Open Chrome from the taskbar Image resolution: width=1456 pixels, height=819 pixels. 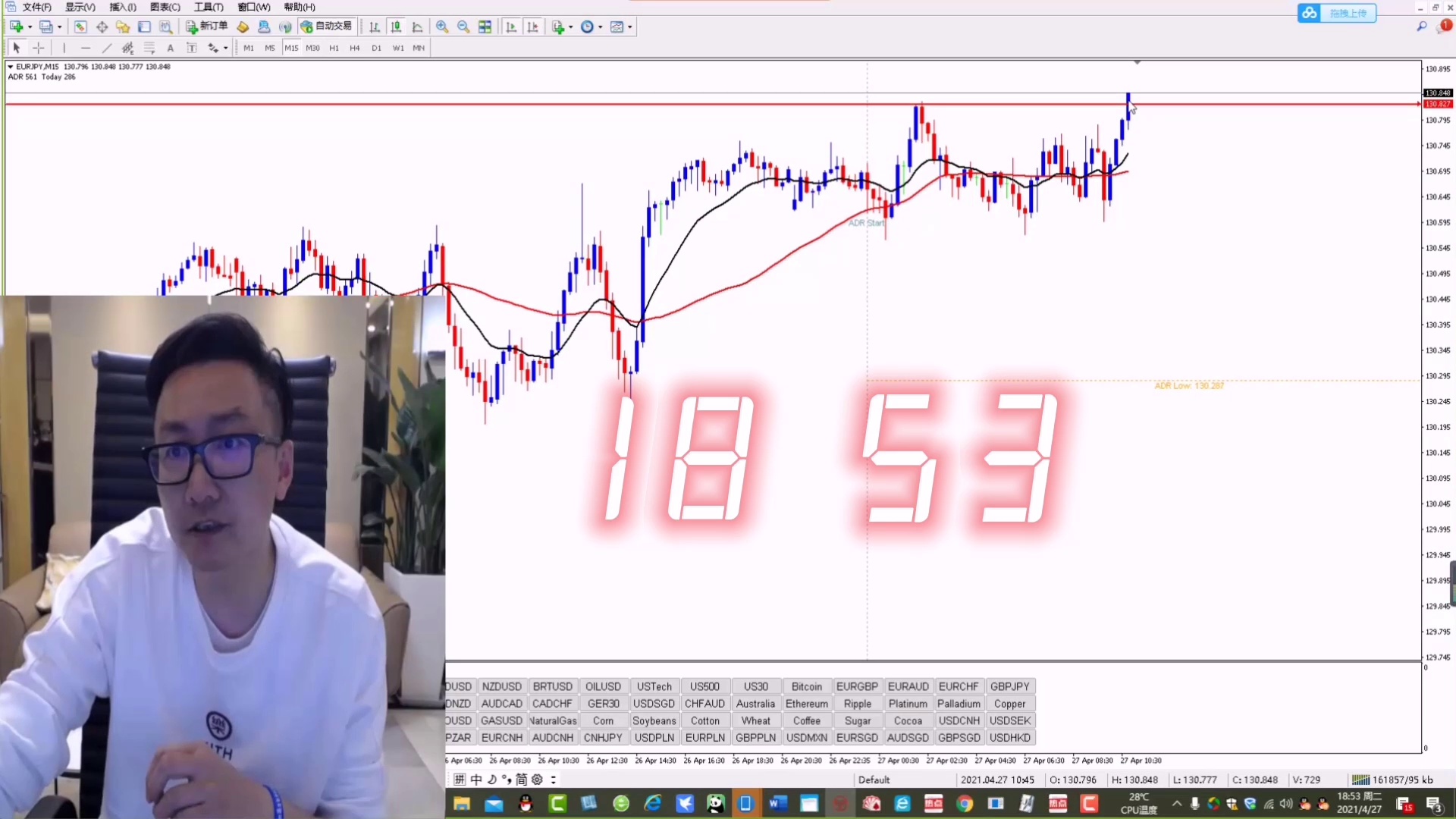965,804
